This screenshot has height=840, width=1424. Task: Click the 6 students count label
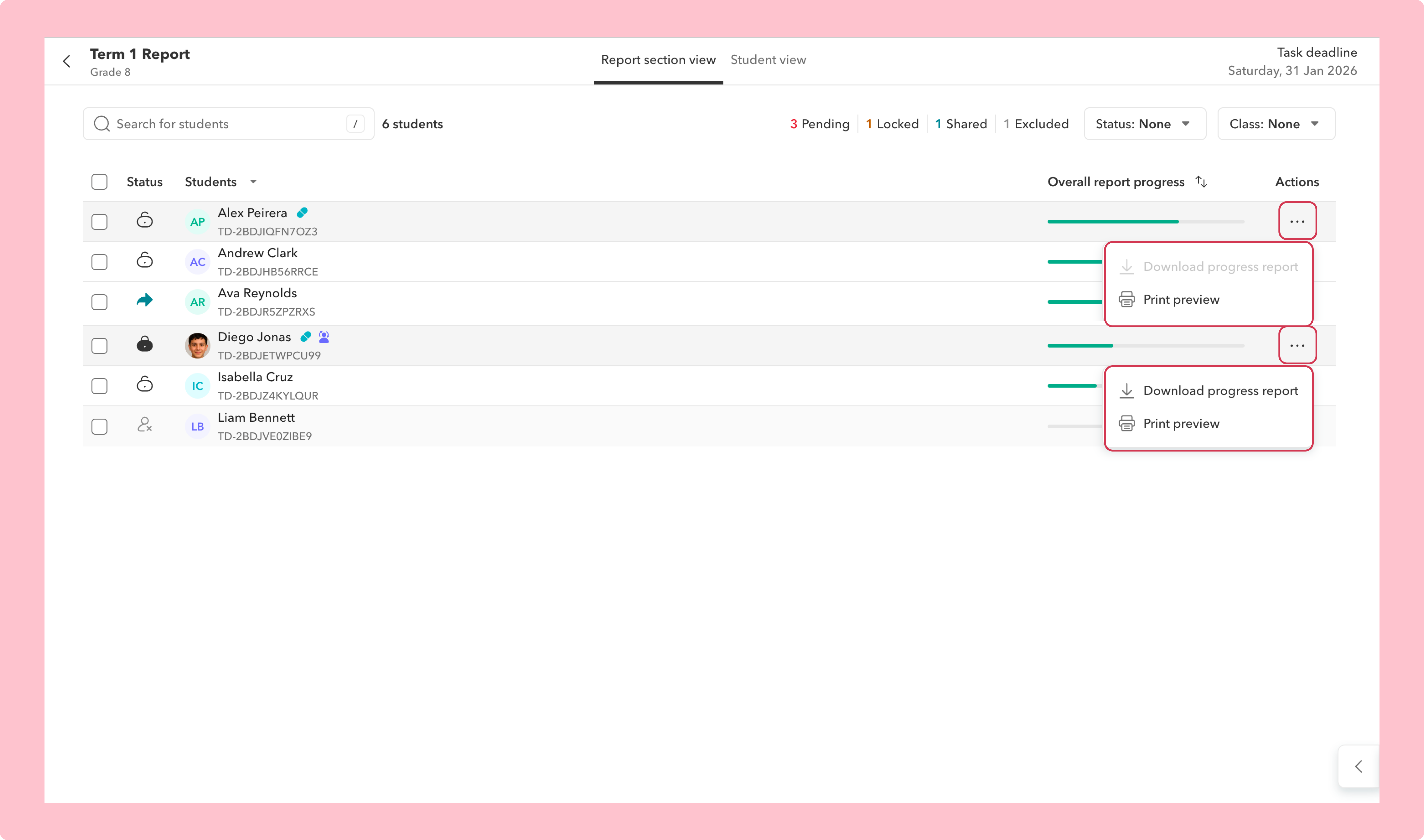[412, 124]
